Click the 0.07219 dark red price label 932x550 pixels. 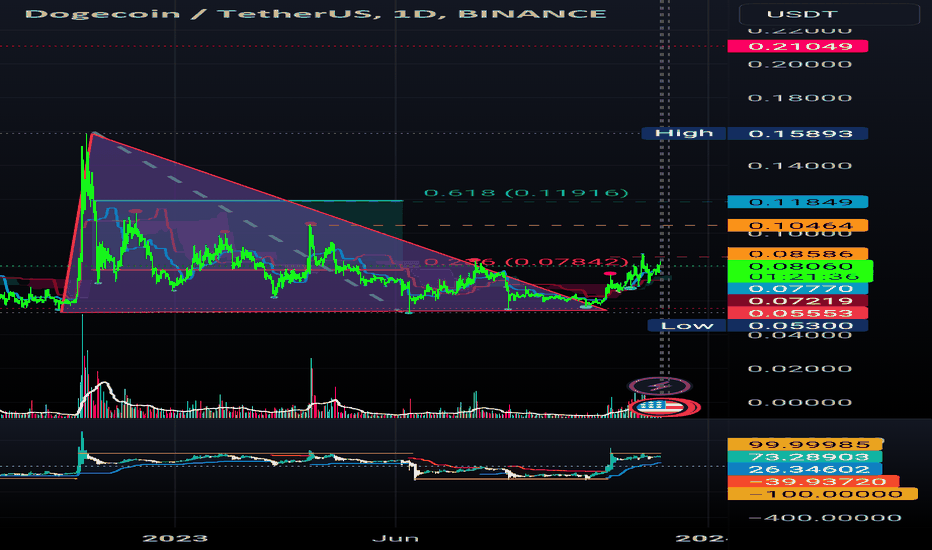coord(798,301)
